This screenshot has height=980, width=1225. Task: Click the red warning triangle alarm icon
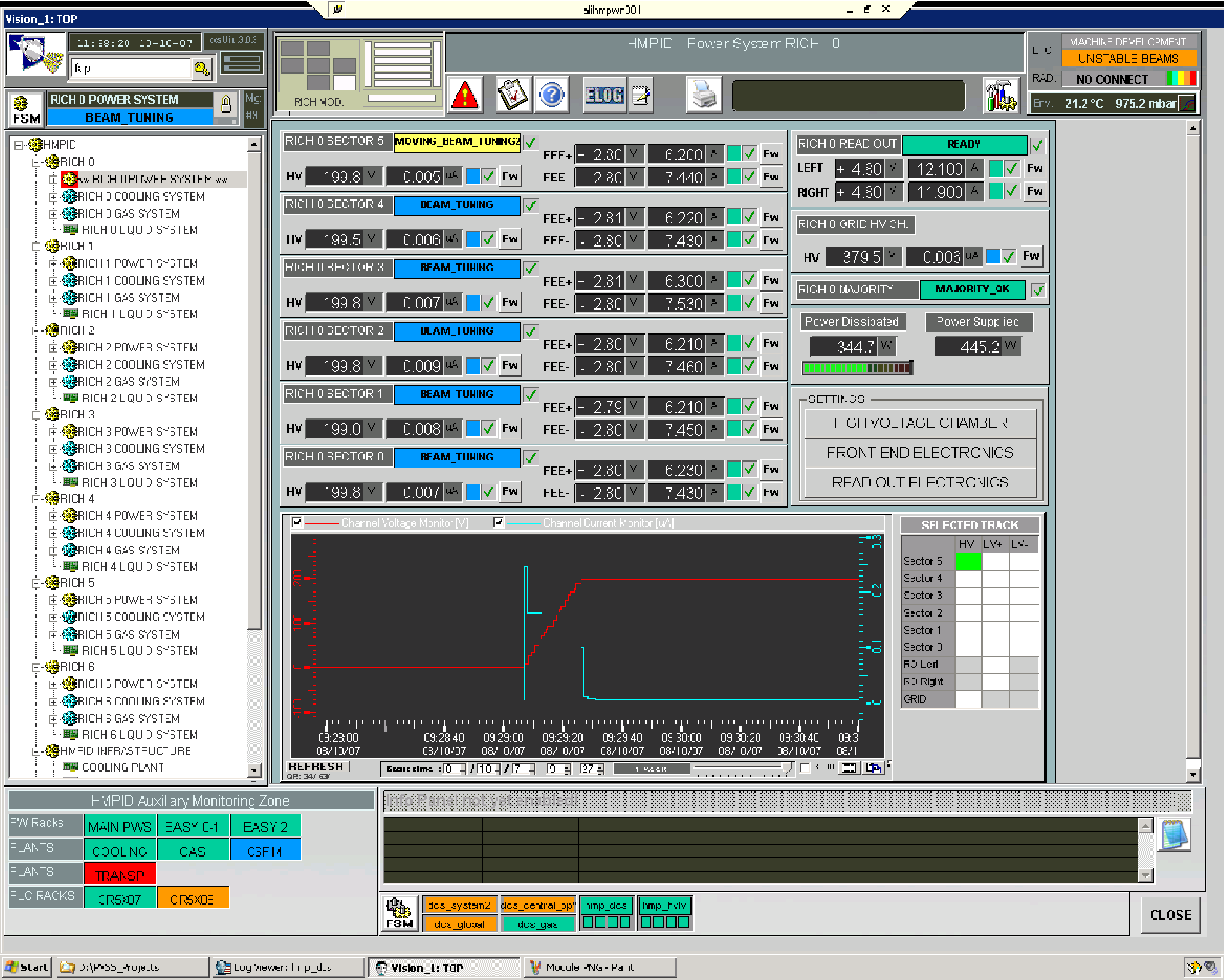[465, 95]
